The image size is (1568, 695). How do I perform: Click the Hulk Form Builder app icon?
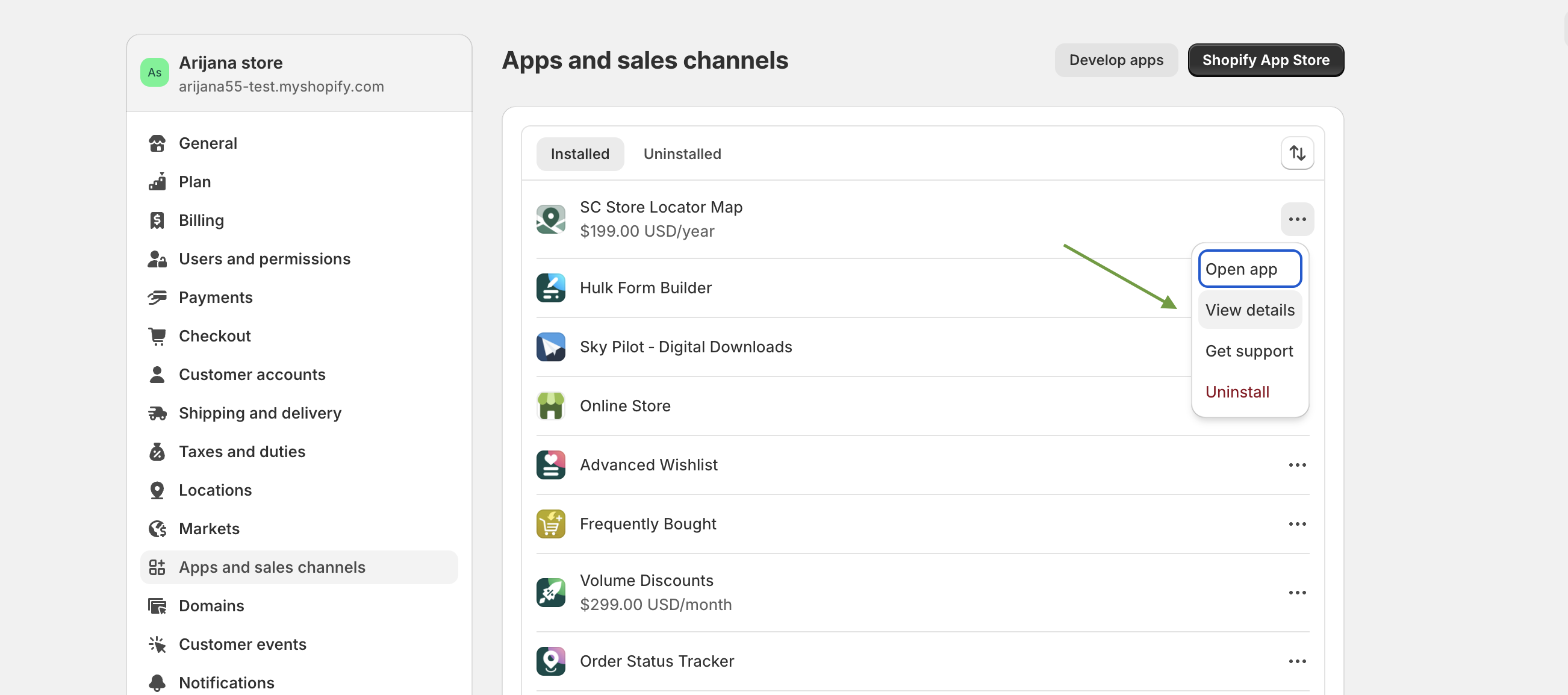click(x=550, y=288)
